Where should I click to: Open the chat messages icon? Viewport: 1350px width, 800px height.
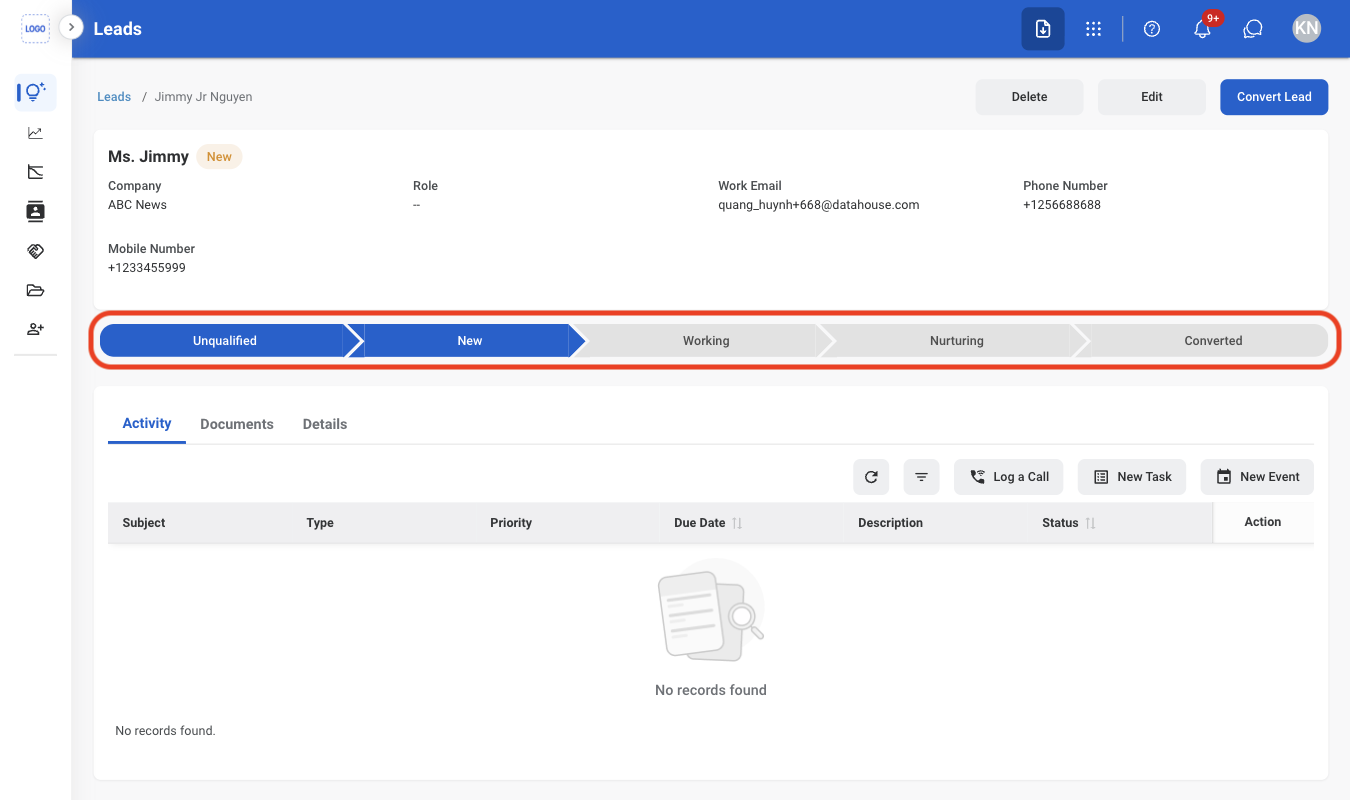coord(1253,29)
